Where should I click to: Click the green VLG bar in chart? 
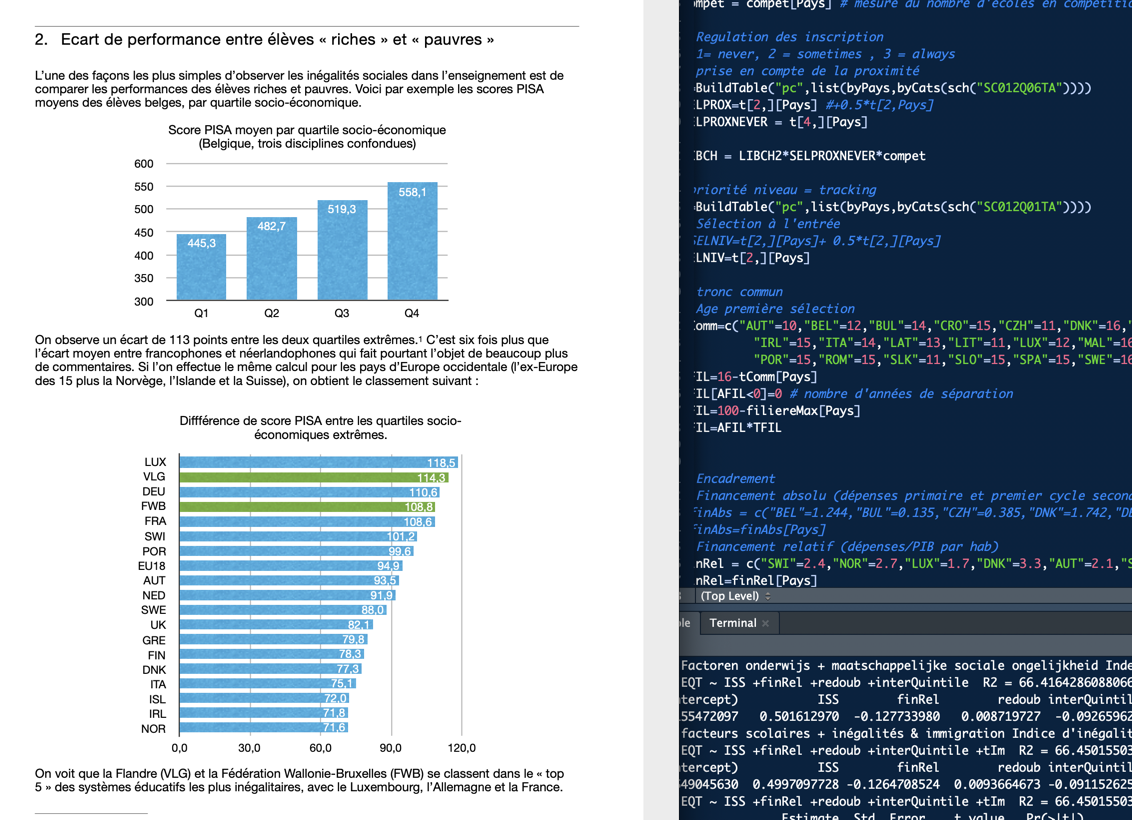(313, 478)
